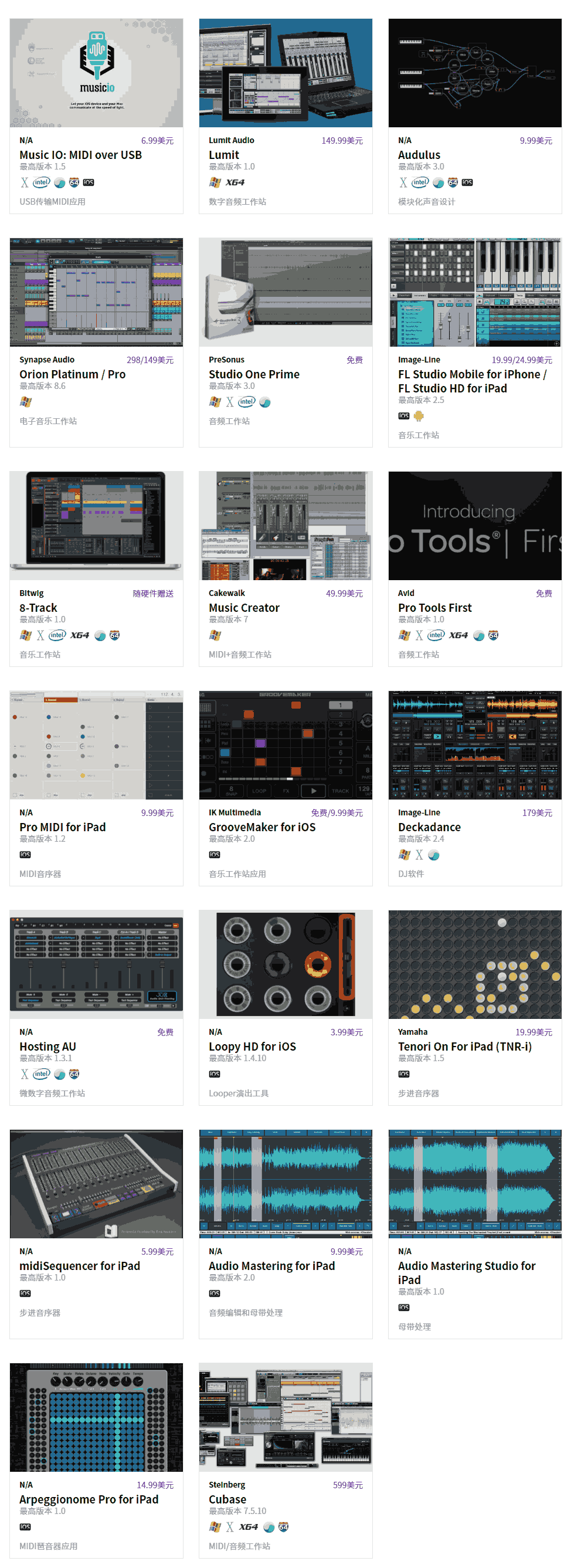The height and width of the screenshot is (1568, 581).
Task: Click the iOS icon under Tenori On
Action: (x=404, y=1074)
